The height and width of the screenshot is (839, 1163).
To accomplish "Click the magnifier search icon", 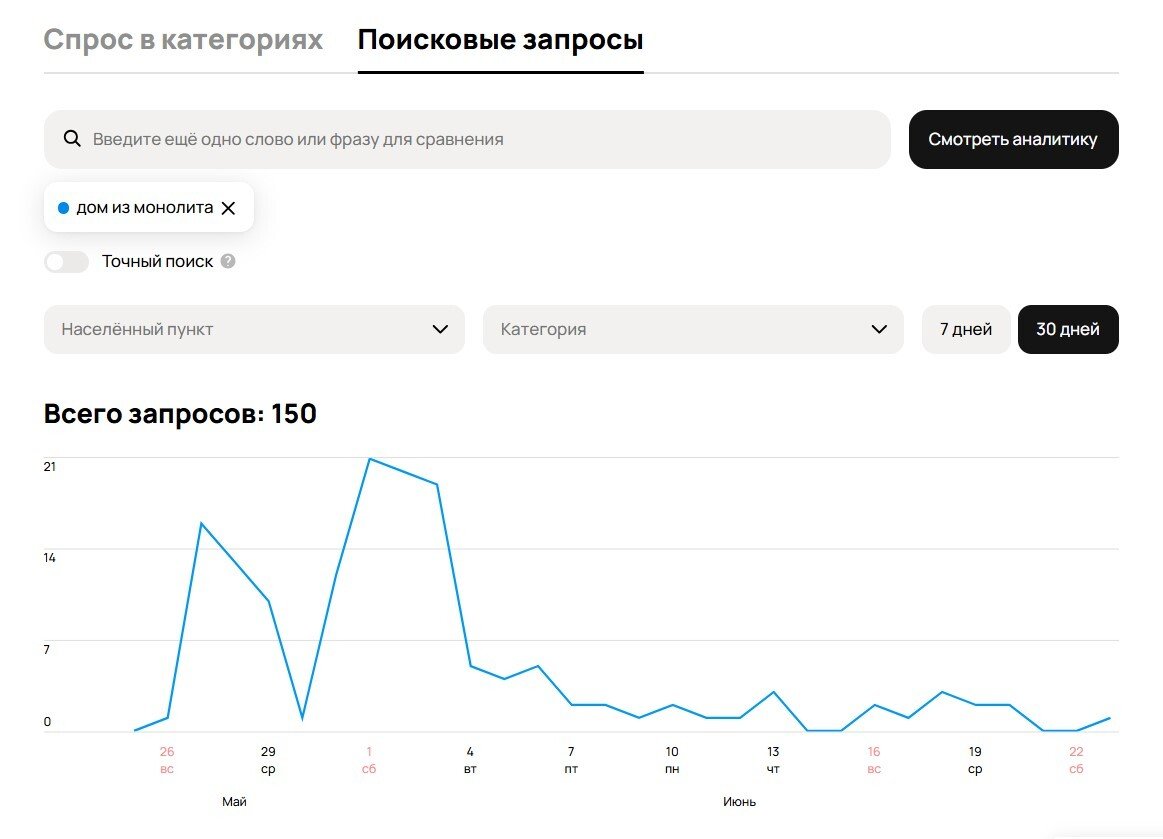I will [x=72, y=139].
